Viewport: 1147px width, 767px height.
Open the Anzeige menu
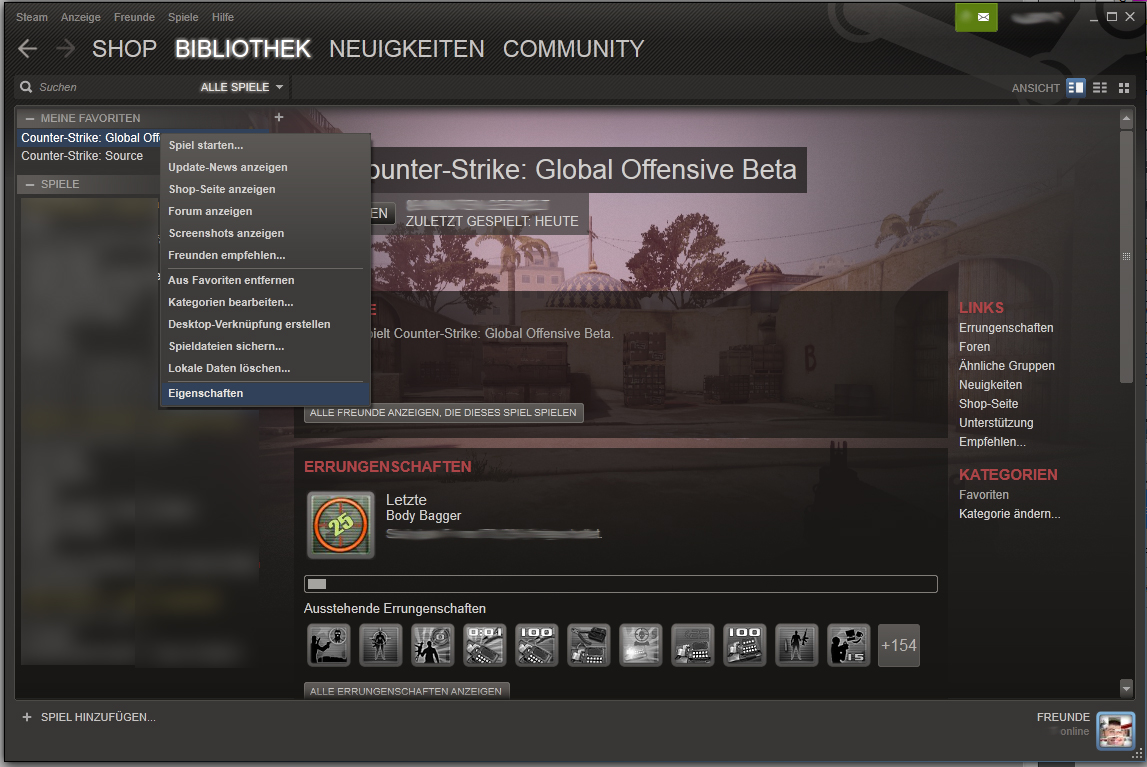click(80, 17)
